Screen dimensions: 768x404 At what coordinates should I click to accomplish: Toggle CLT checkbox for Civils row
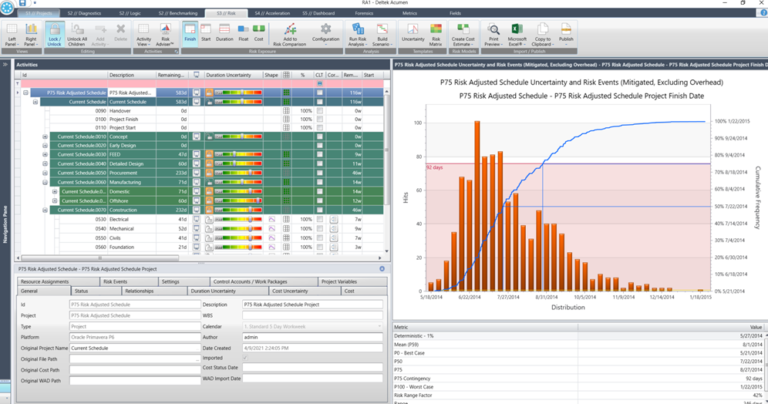[x=319, y=238]
